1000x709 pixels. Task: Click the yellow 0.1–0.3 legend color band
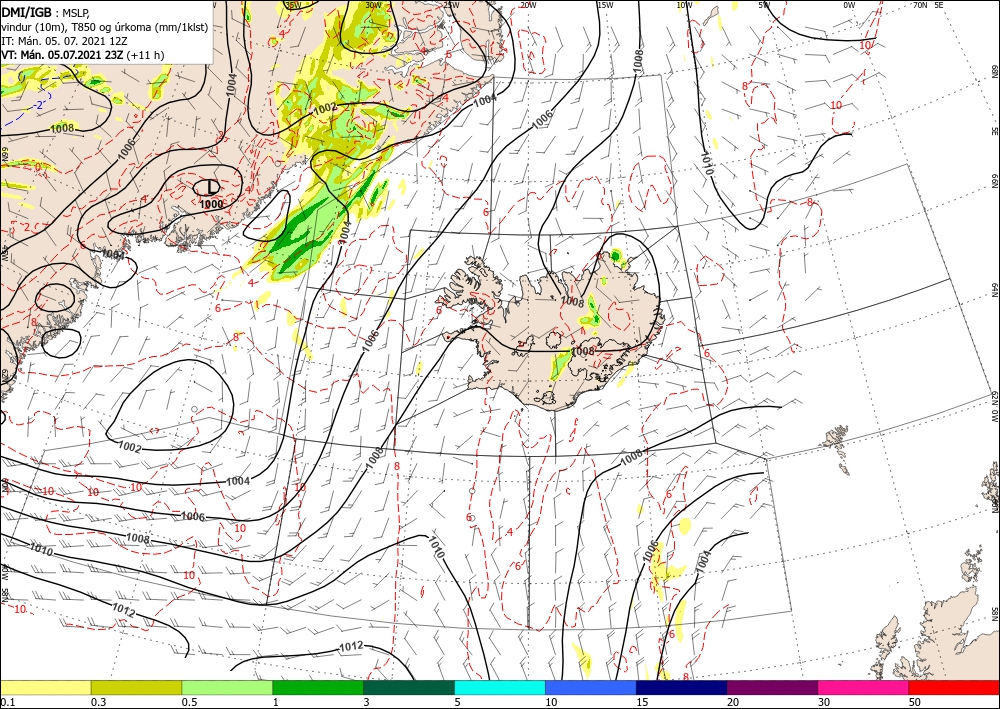click(x=45, y=687)
